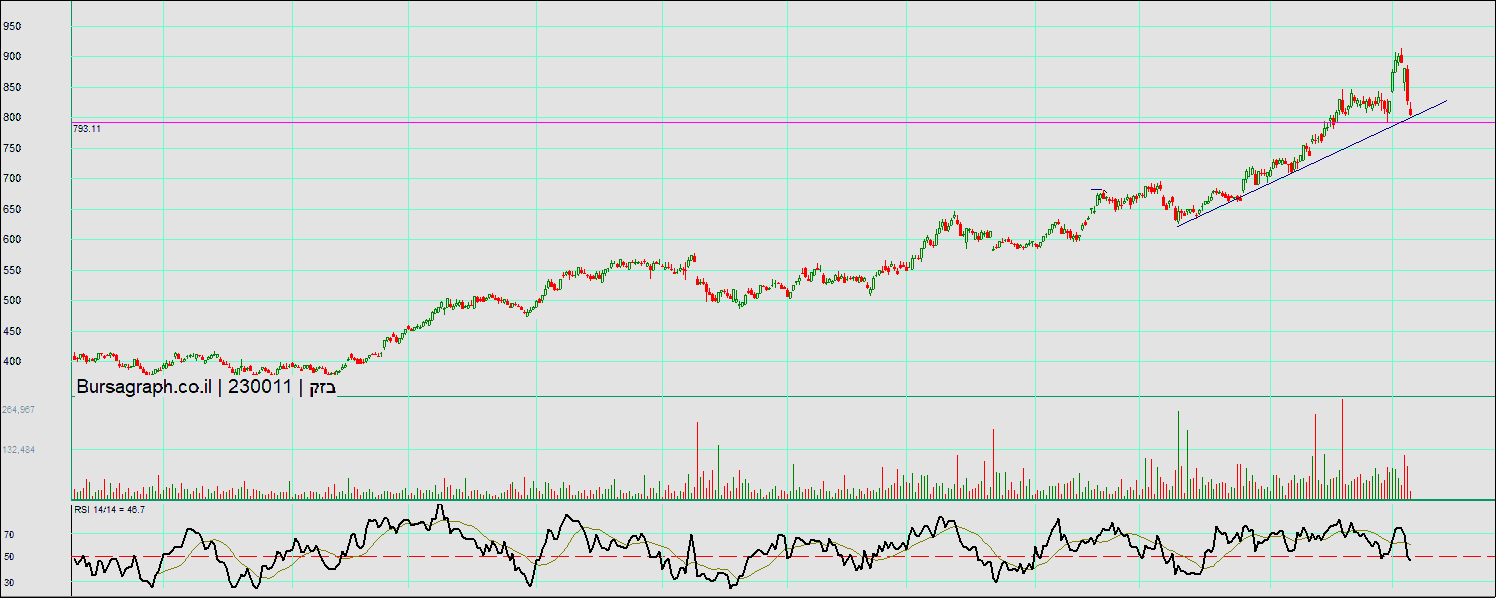The width and height of the screenshot is (1496, 598).
Task: Click the 750 price axis label
Action: click(12, 149)
